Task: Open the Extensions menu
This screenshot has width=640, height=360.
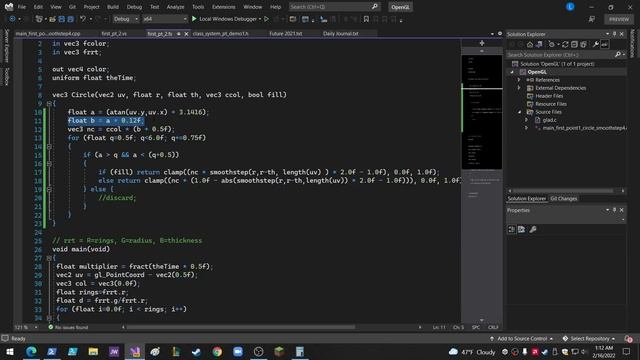Action: (x=224, y=7)
